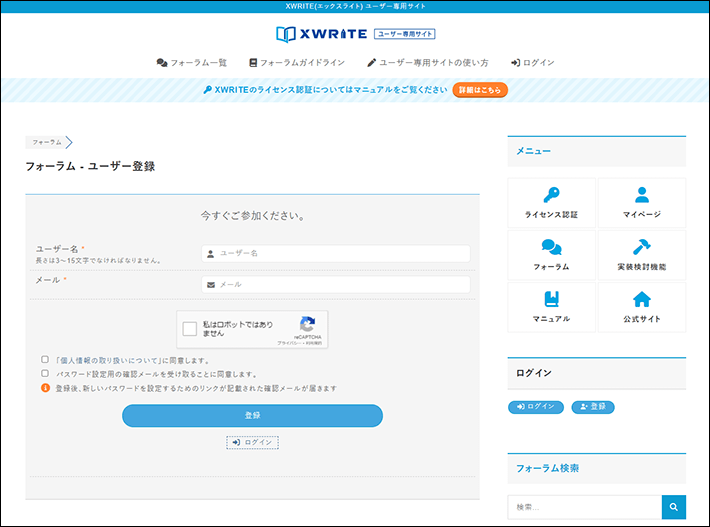Click the reCAPTCHA logo icon

(307, 324)
